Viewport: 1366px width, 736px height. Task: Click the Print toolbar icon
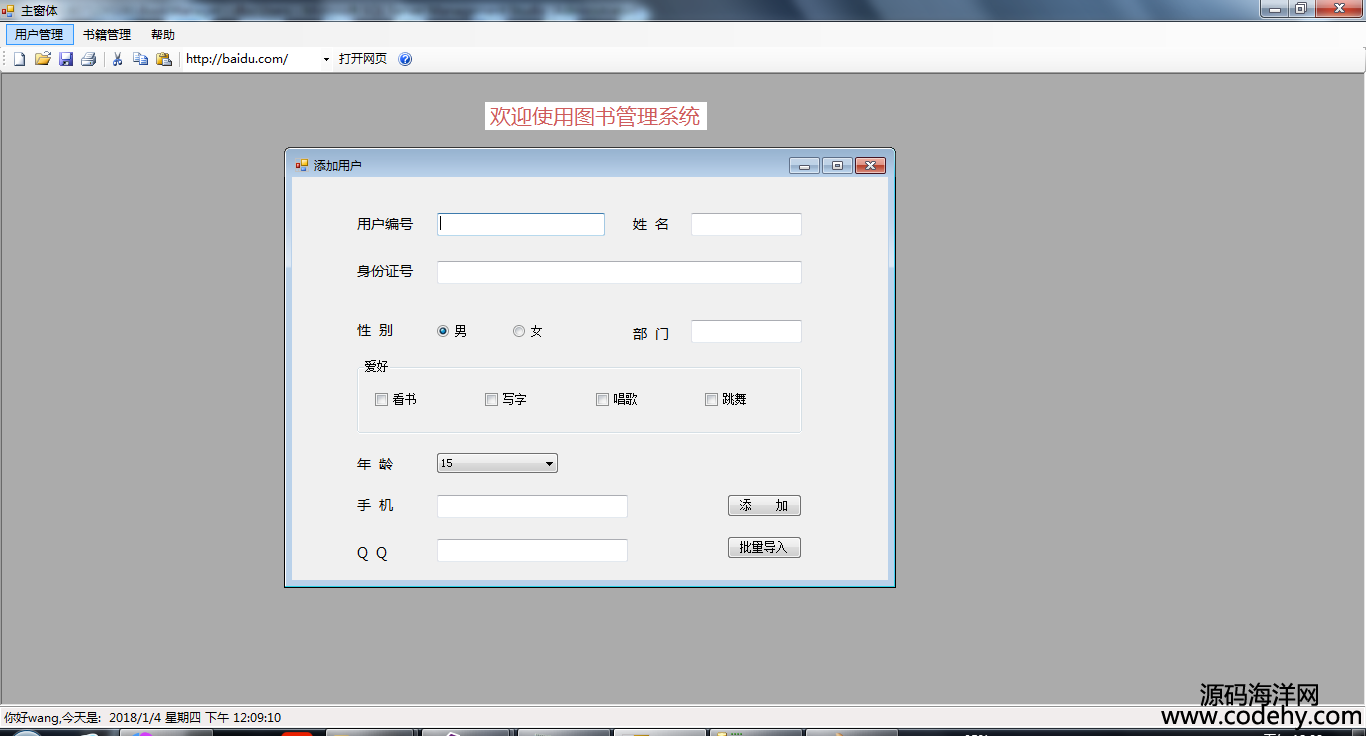(x=89, y=59)
